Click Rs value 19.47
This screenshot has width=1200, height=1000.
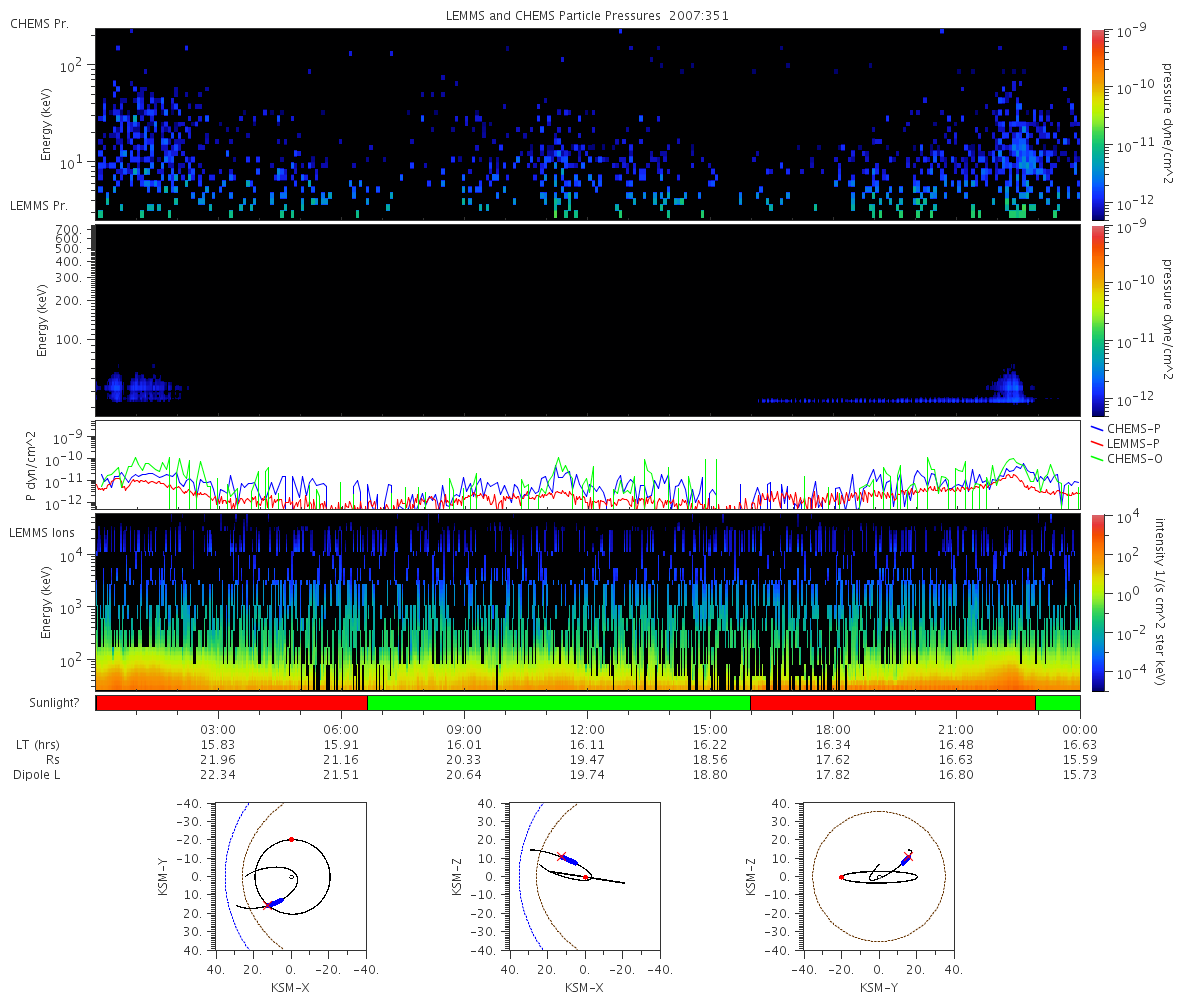[x=588, y=760]
